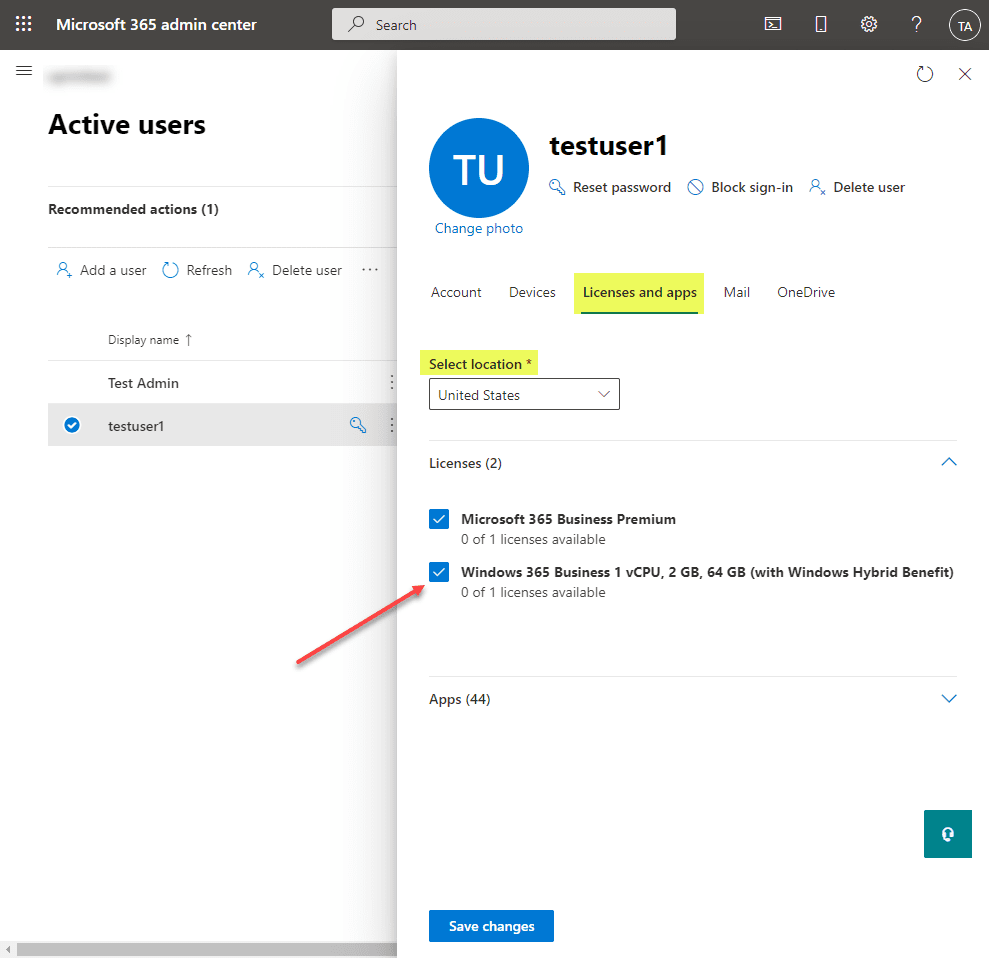Click Delete user in the user panel

pyautogui.click(x=857, y=187)
